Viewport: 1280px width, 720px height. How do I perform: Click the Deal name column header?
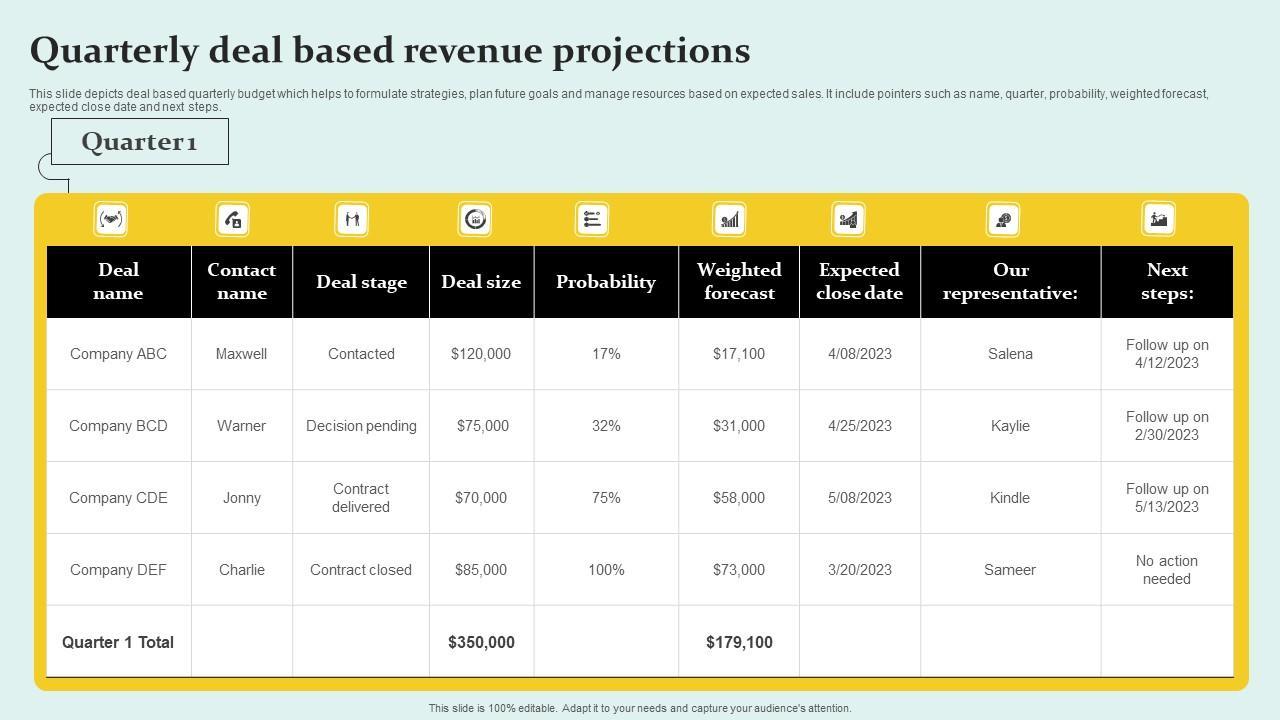118,282
